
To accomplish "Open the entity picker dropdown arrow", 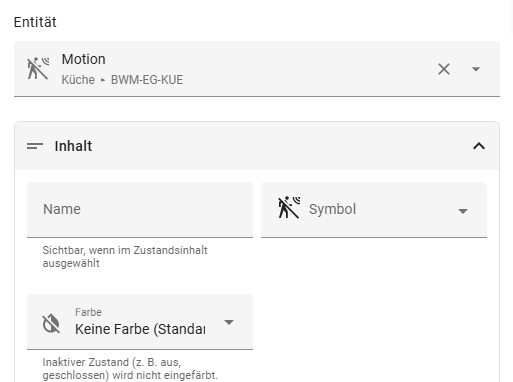I will (476, 69).
